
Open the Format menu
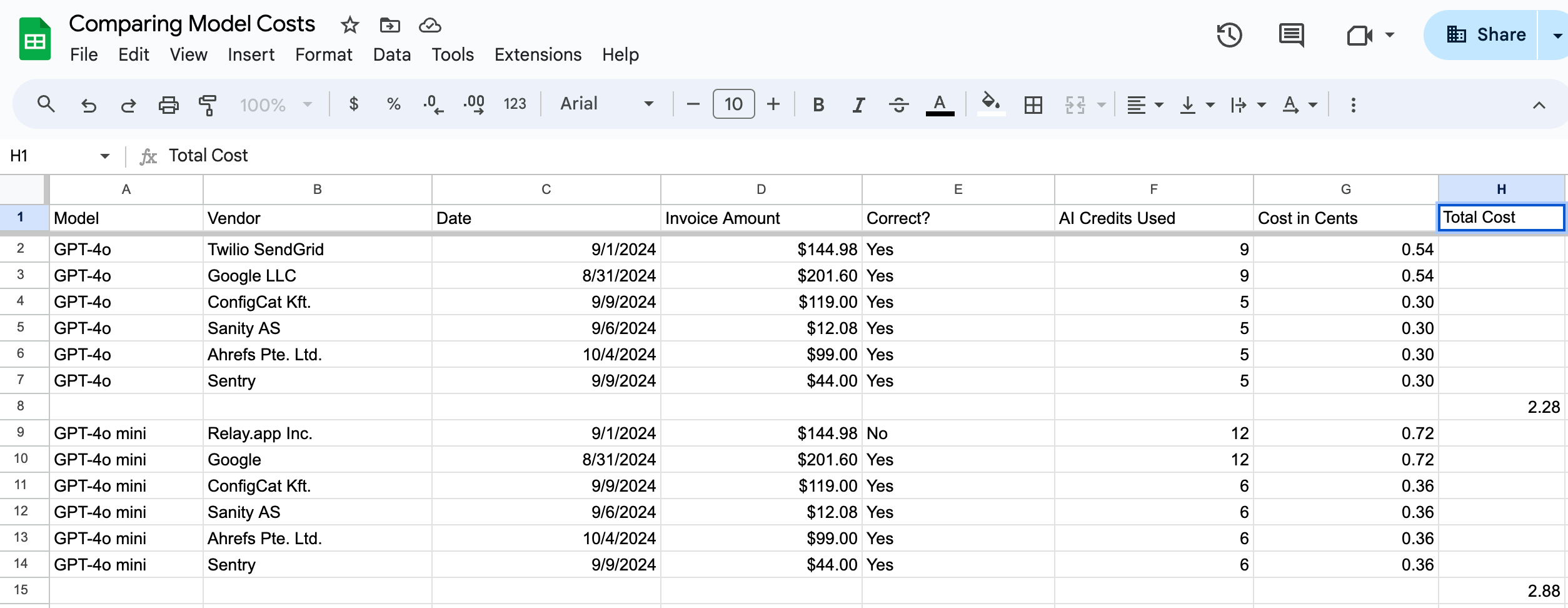point(324,55)
